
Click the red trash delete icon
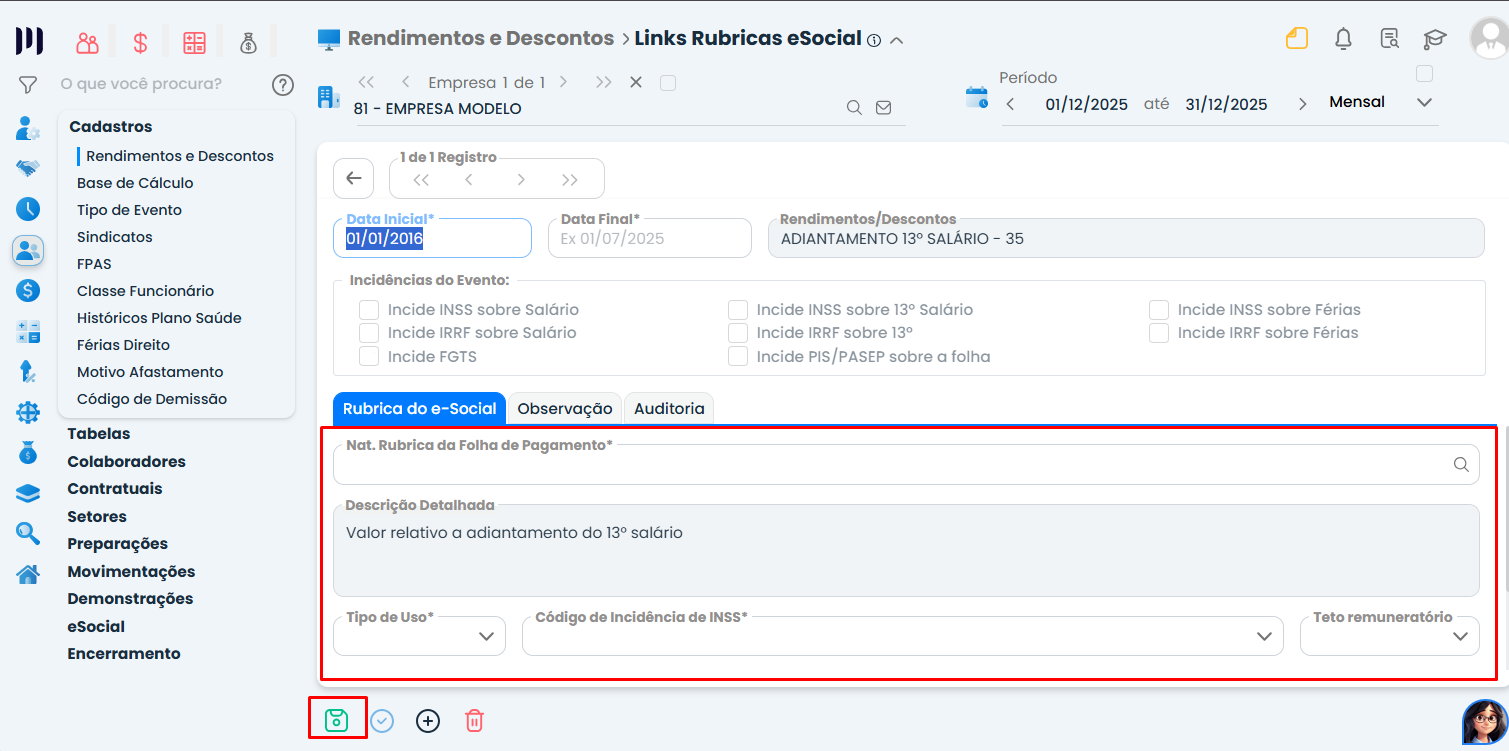475,720
